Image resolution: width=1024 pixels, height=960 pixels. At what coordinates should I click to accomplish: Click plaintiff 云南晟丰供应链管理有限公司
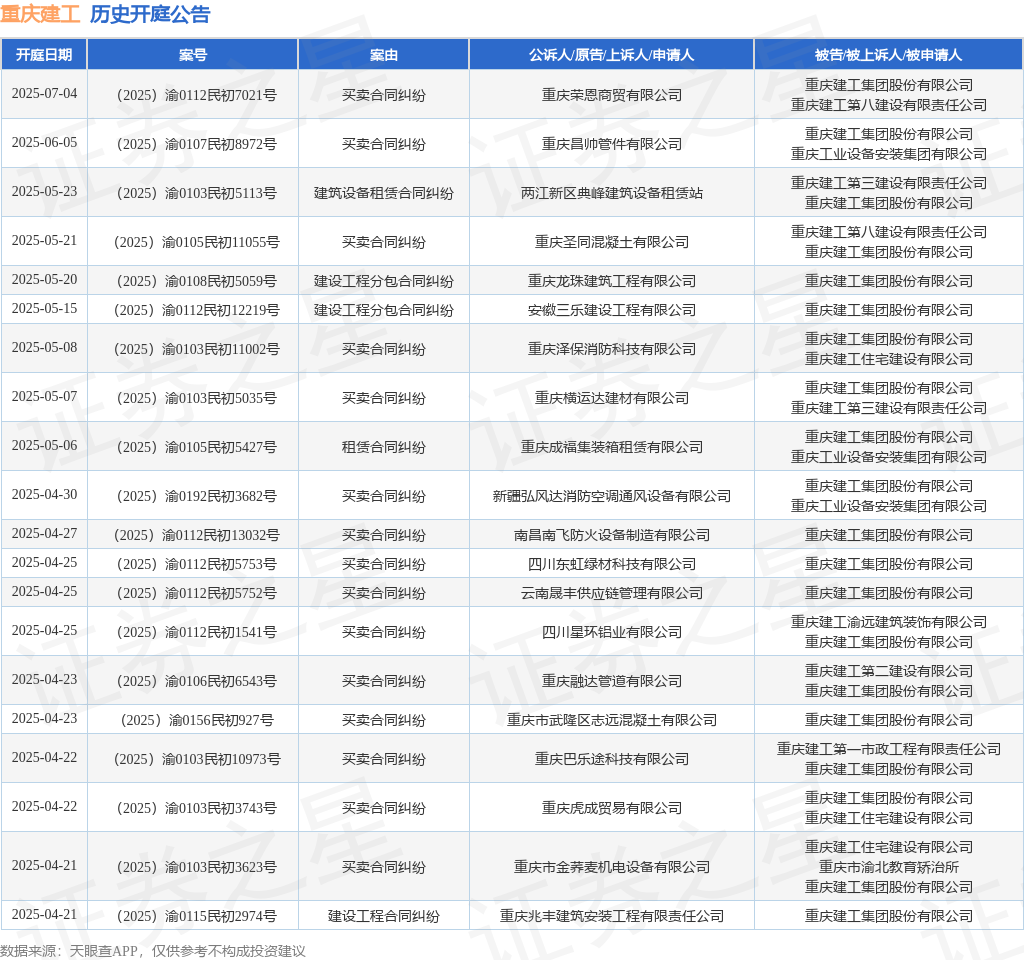611,594
